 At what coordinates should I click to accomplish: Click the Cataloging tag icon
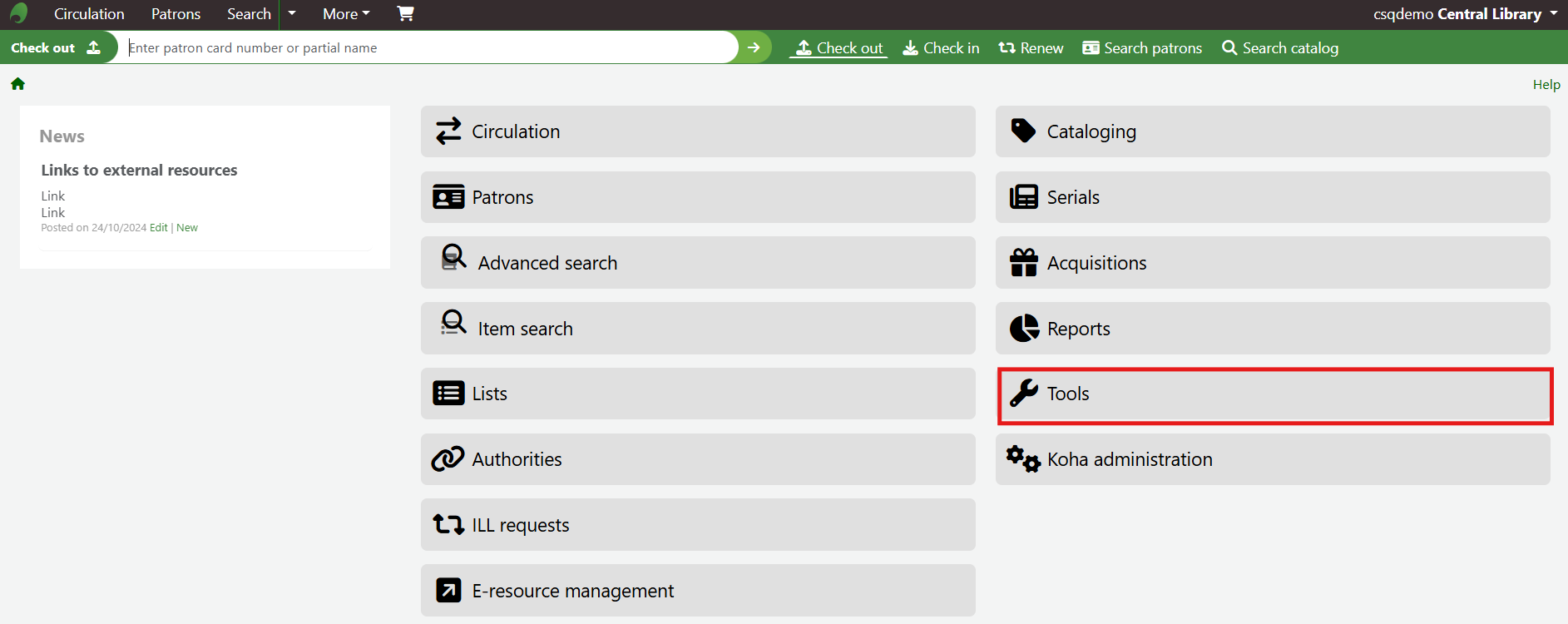coord(1023,131)
